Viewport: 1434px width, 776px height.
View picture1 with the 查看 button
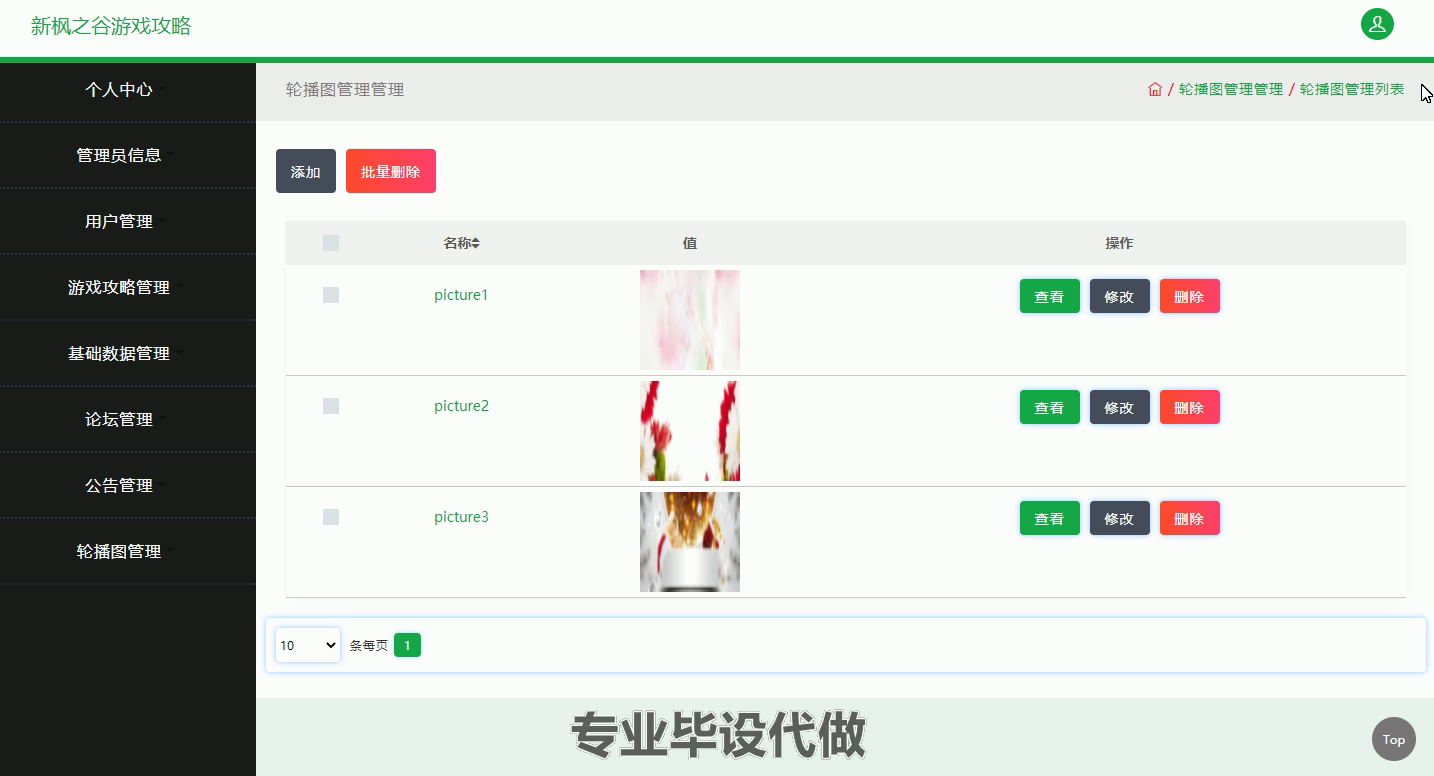1049,296
